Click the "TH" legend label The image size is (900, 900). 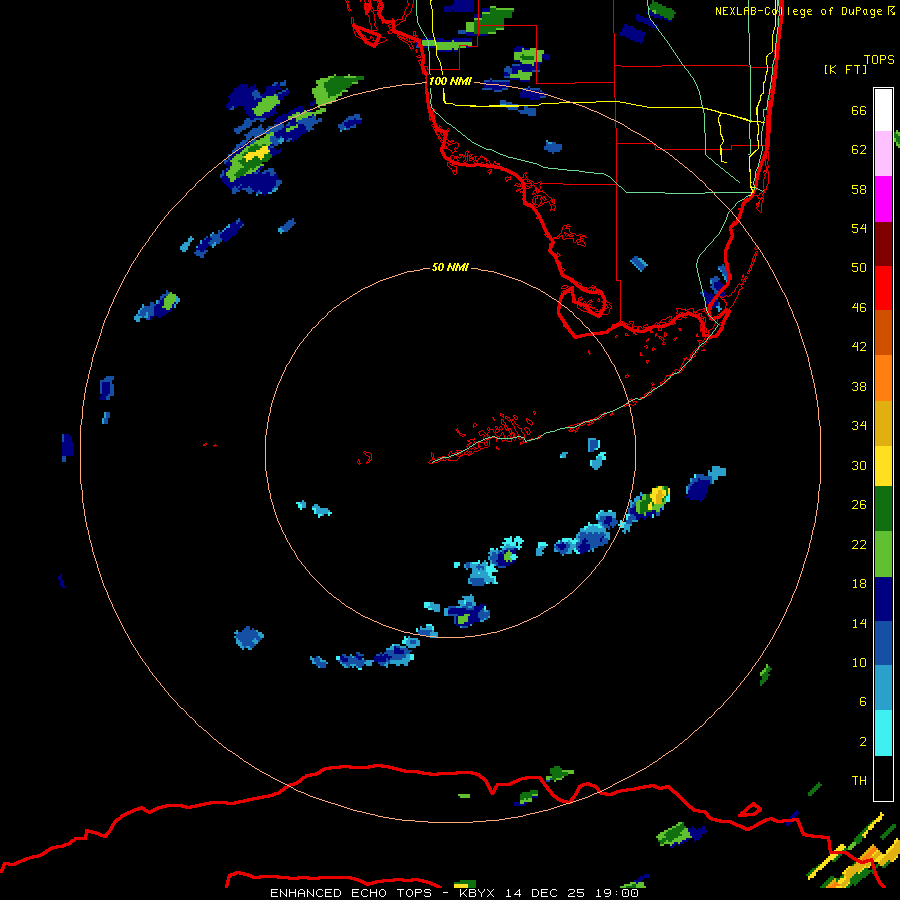pos(859,781)
